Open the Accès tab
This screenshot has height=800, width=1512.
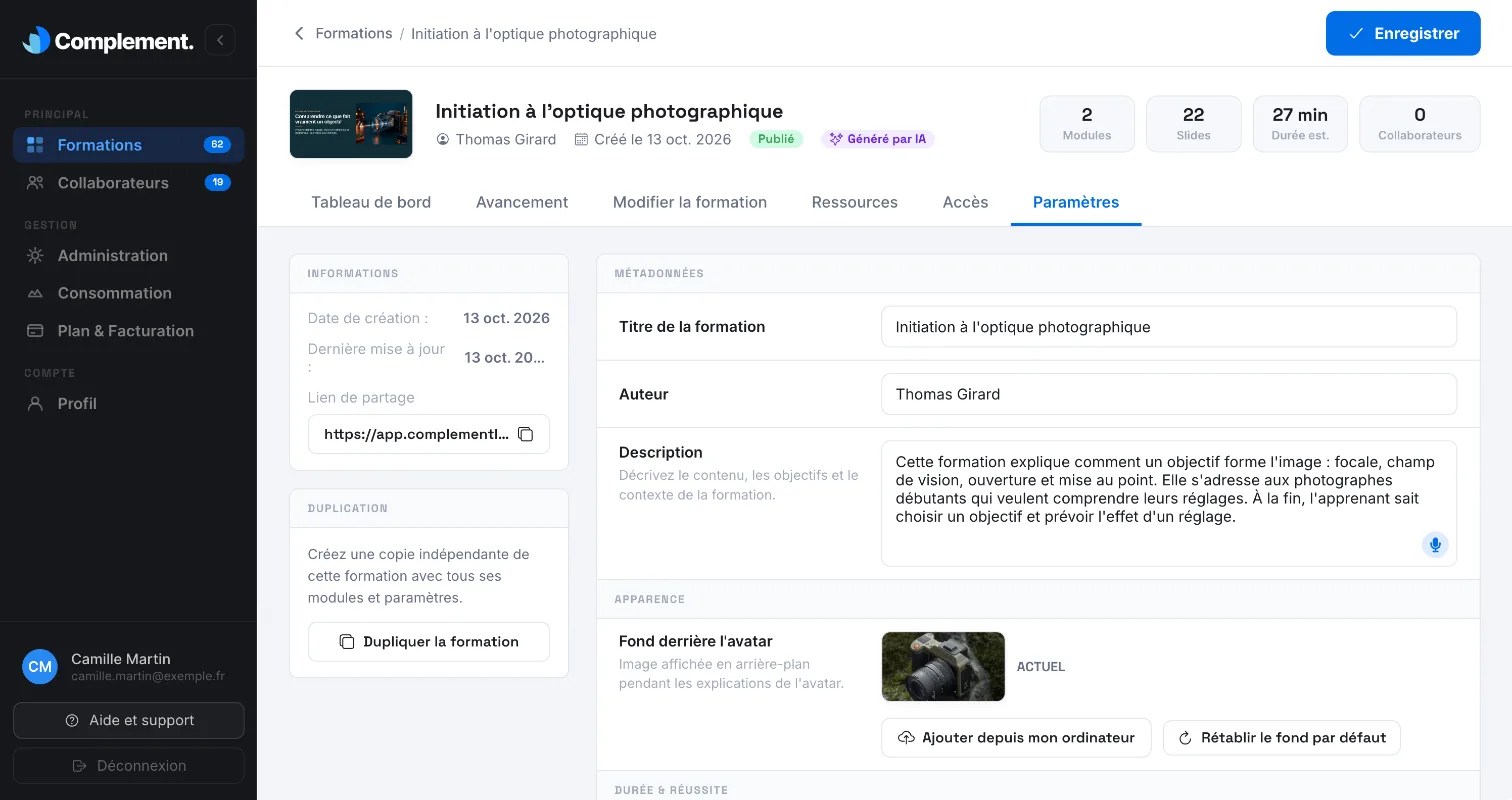[965, 202]
